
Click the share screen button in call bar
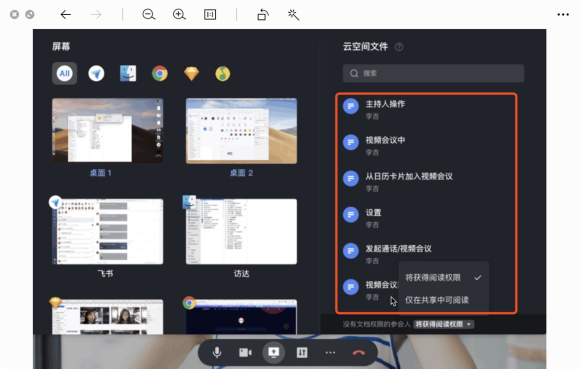pyautogui.click(x=274, y=352)
